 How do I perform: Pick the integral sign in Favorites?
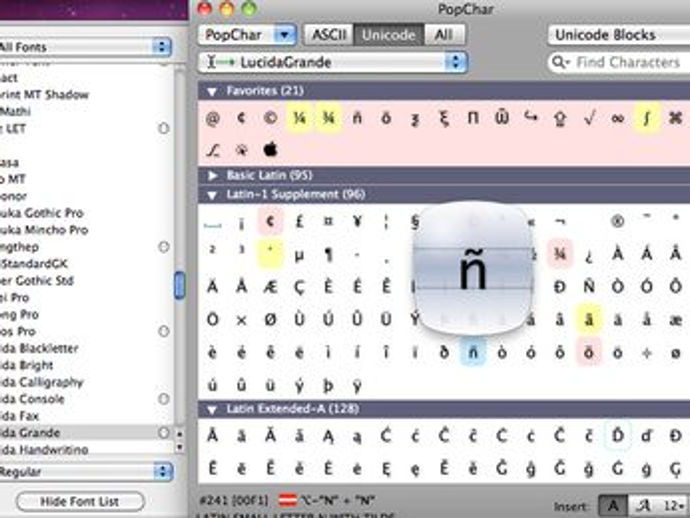646,118
